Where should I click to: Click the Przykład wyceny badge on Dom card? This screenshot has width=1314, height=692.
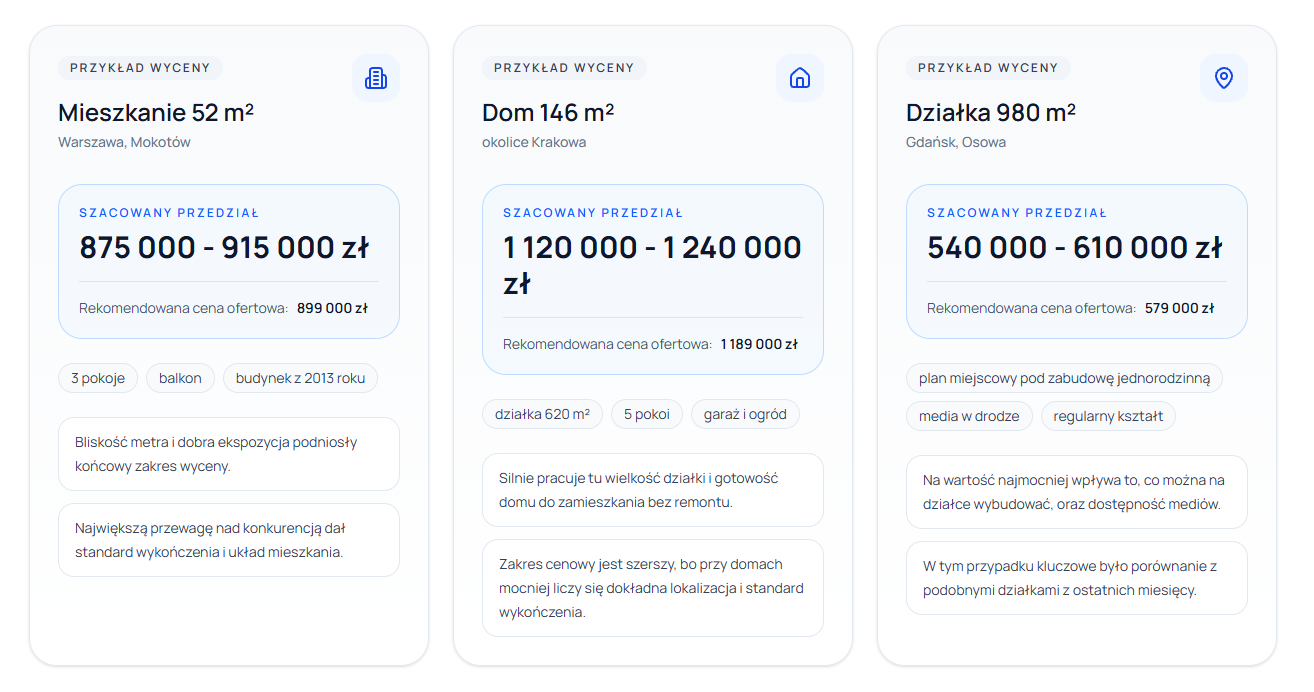tap(564, 68)
